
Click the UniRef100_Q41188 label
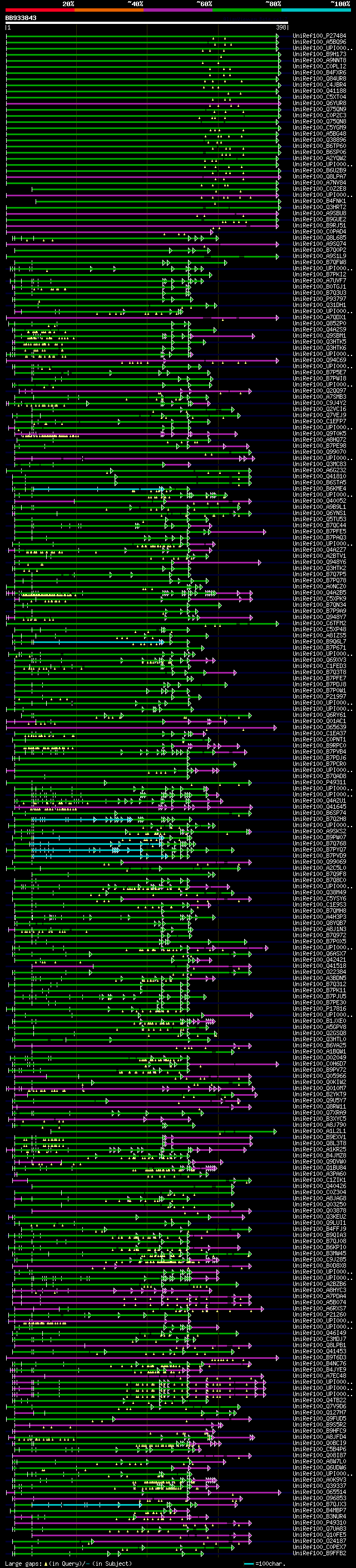click(x=319, y=91)
